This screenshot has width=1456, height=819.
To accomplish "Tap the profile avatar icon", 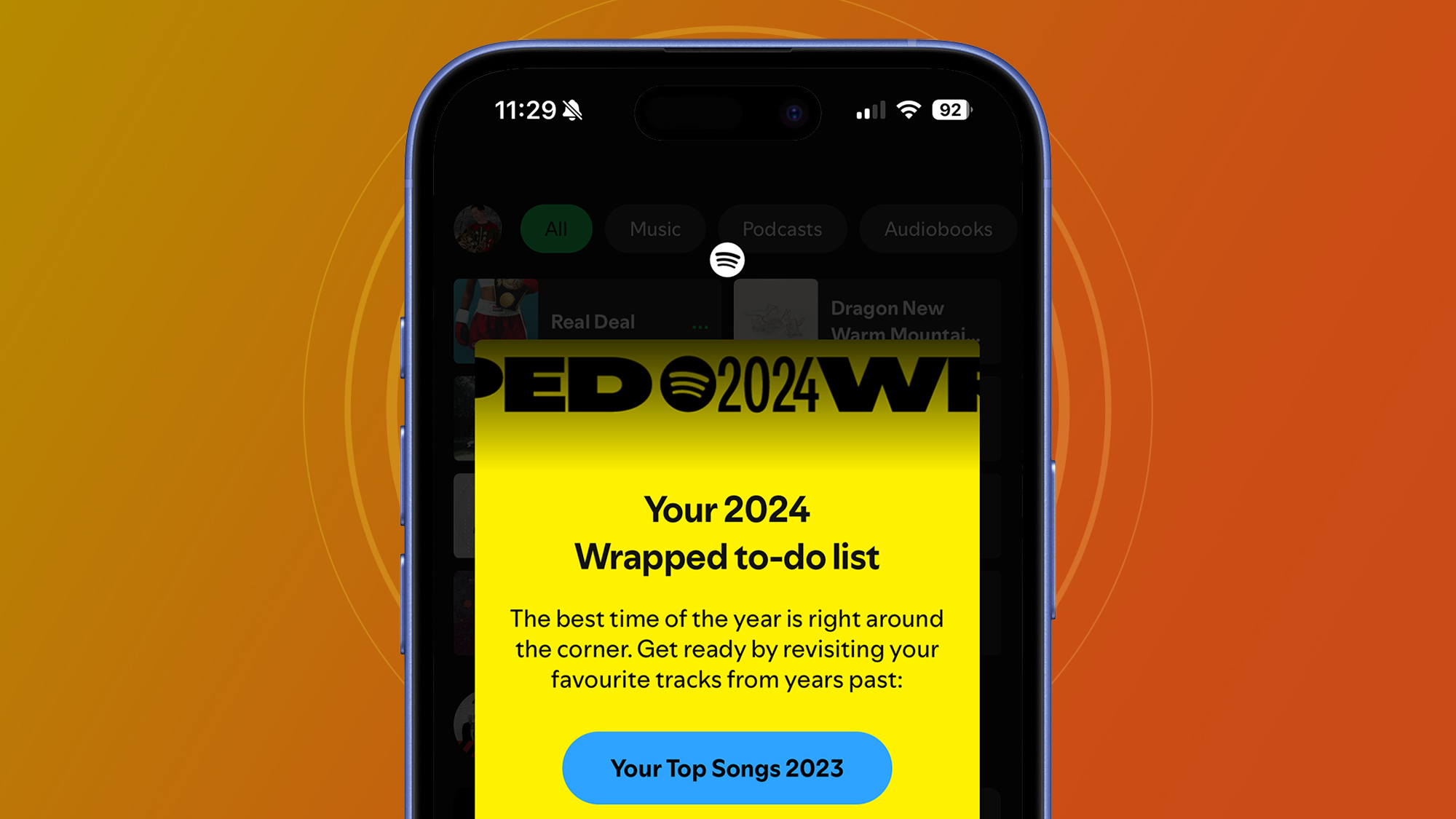I will pos(478,228).
